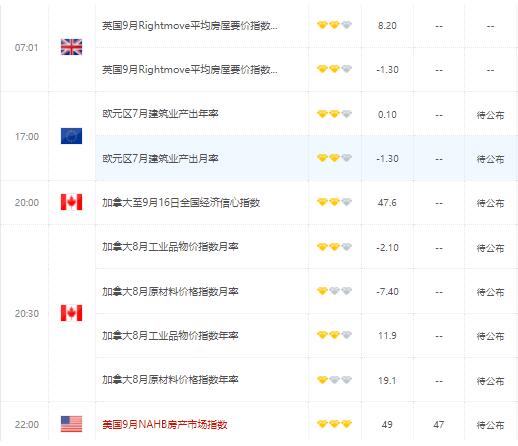Screen dimensions: 518x446
Task: Click importance stars for 欧元区7月建筑业产出年率
Action: click(334, 114)
